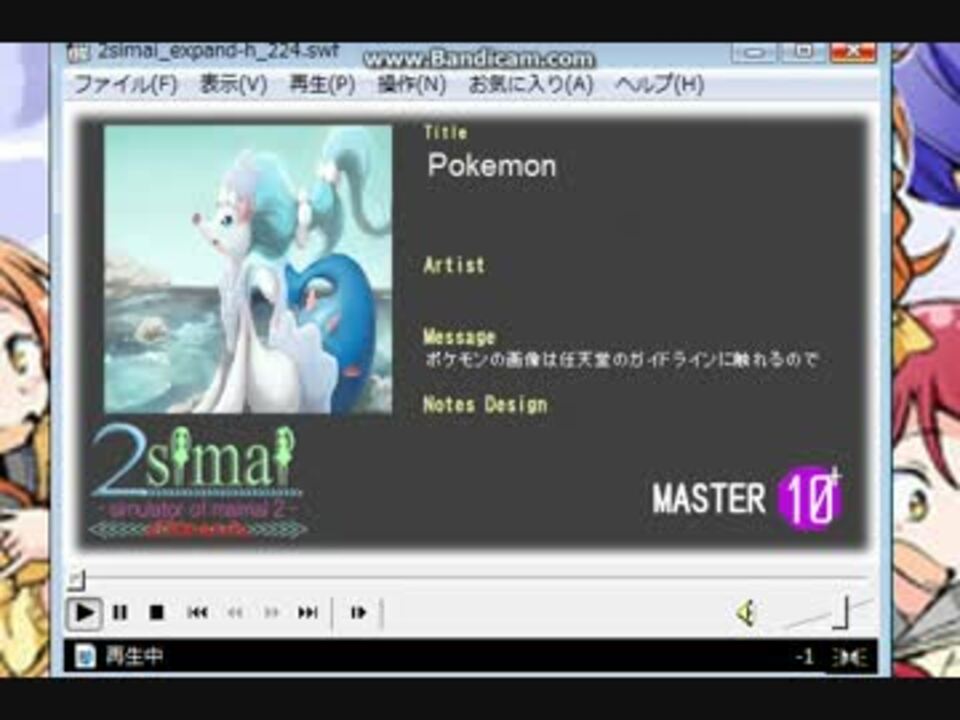Click the Pokemon song title text

coord(492,165)
